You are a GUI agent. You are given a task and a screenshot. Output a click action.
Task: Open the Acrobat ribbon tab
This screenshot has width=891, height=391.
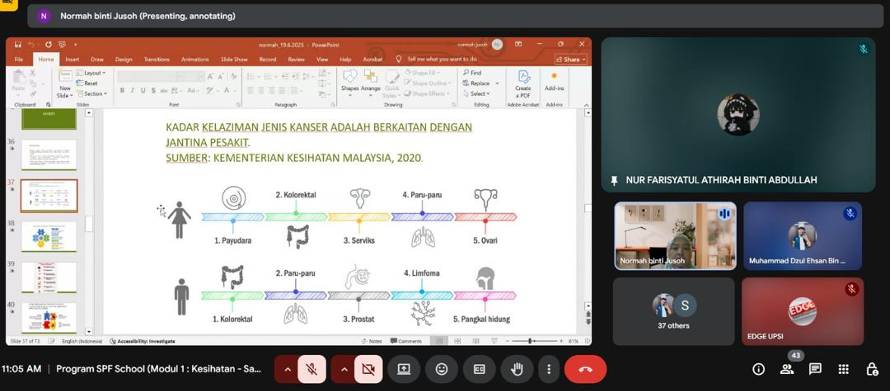[x=373, y=59]
